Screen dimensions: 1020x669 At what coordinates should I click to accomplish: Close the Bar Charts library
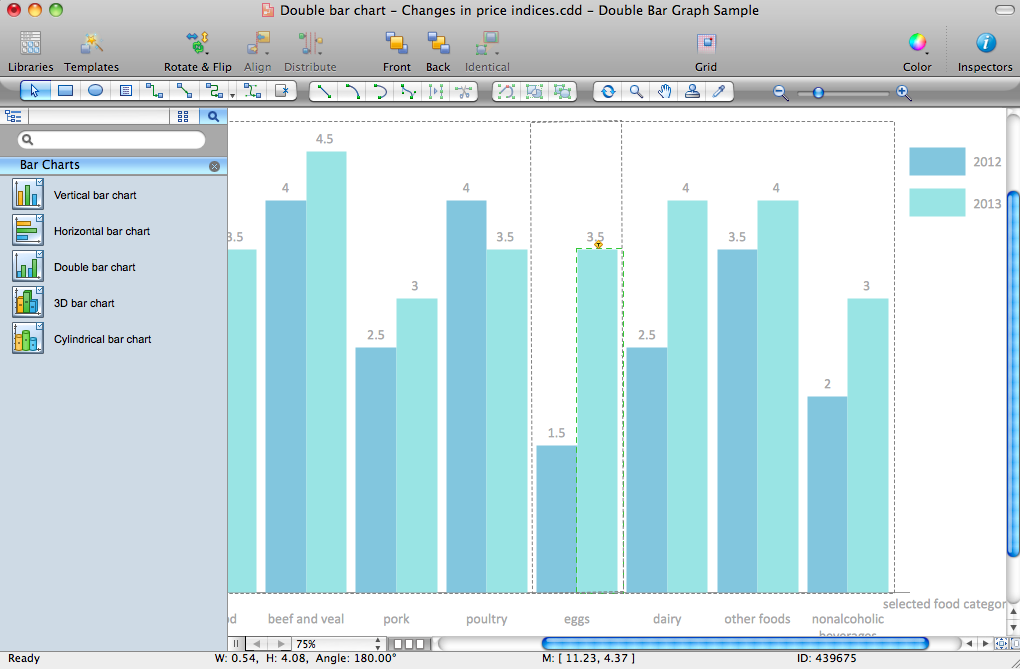tap(214, 166)
